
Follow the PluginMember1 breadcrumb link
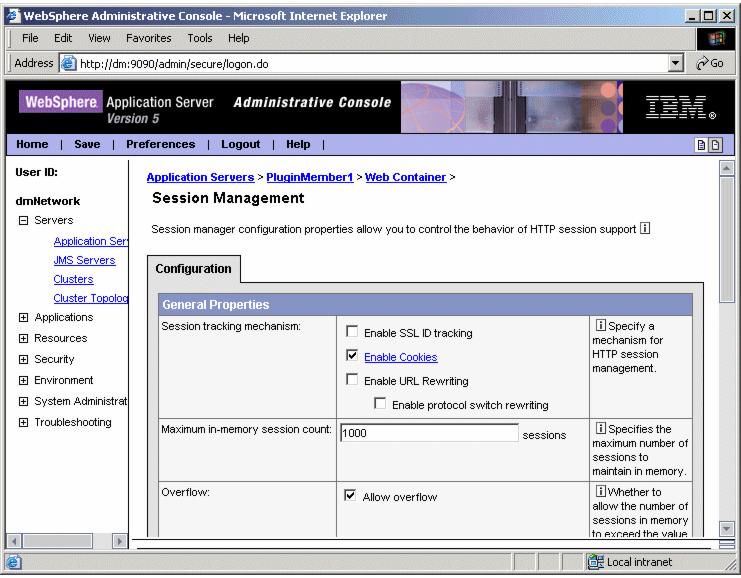pyautogui.click(x=310, y=177)
